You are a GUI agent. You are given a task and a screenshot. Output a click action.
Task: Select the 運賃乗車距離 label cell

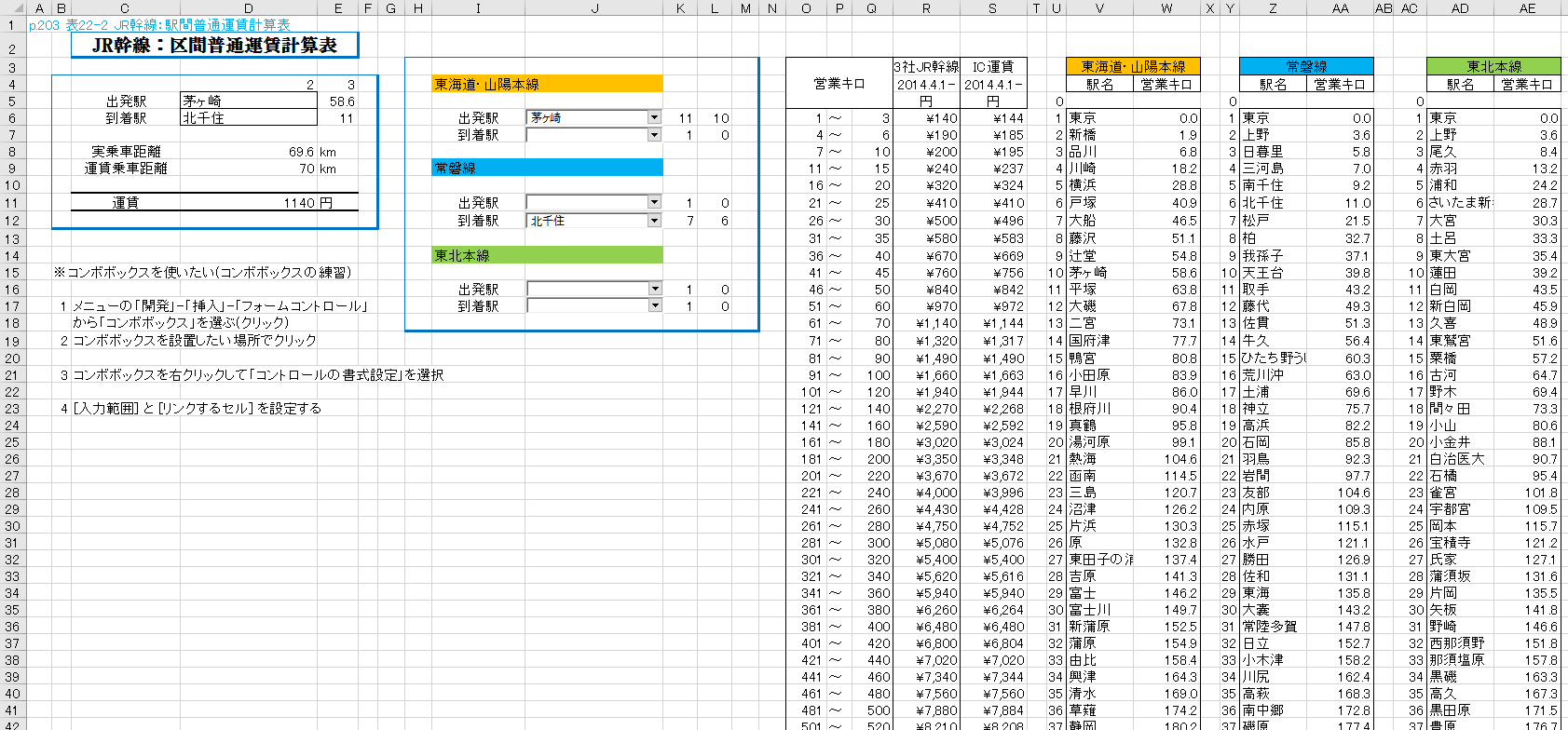[125, 169]
